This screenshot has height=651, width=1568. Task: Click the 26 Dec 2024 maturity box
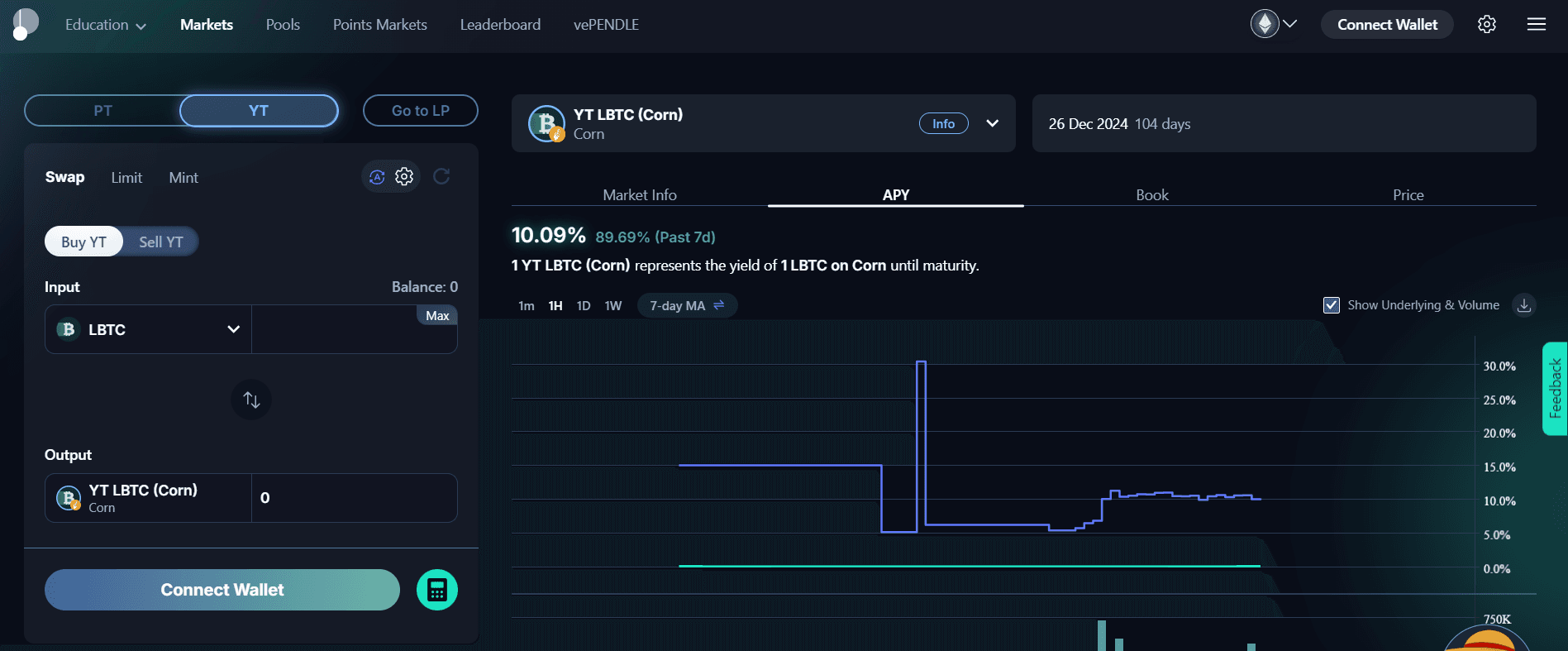click(x=1284, y=123)
